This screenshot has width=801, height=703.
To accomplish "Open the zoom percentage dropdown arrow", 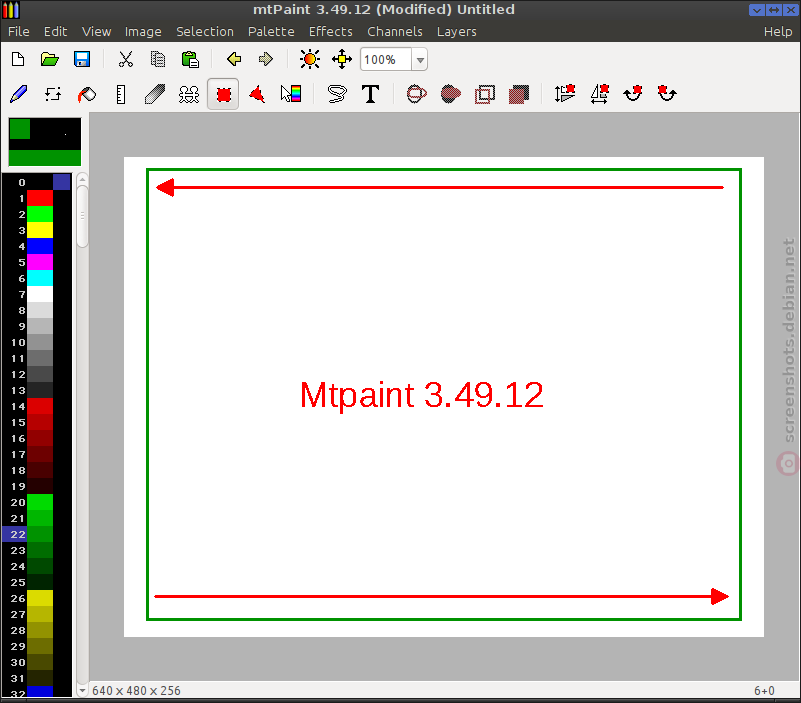I will click(x=420, y=60).
